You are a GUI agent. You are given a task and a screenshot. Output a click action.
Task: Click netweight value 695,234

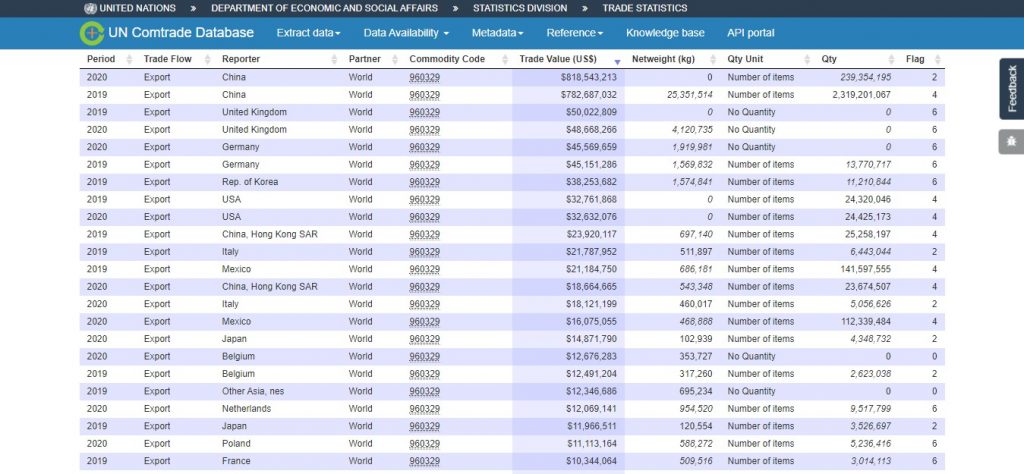click(696, 391)
